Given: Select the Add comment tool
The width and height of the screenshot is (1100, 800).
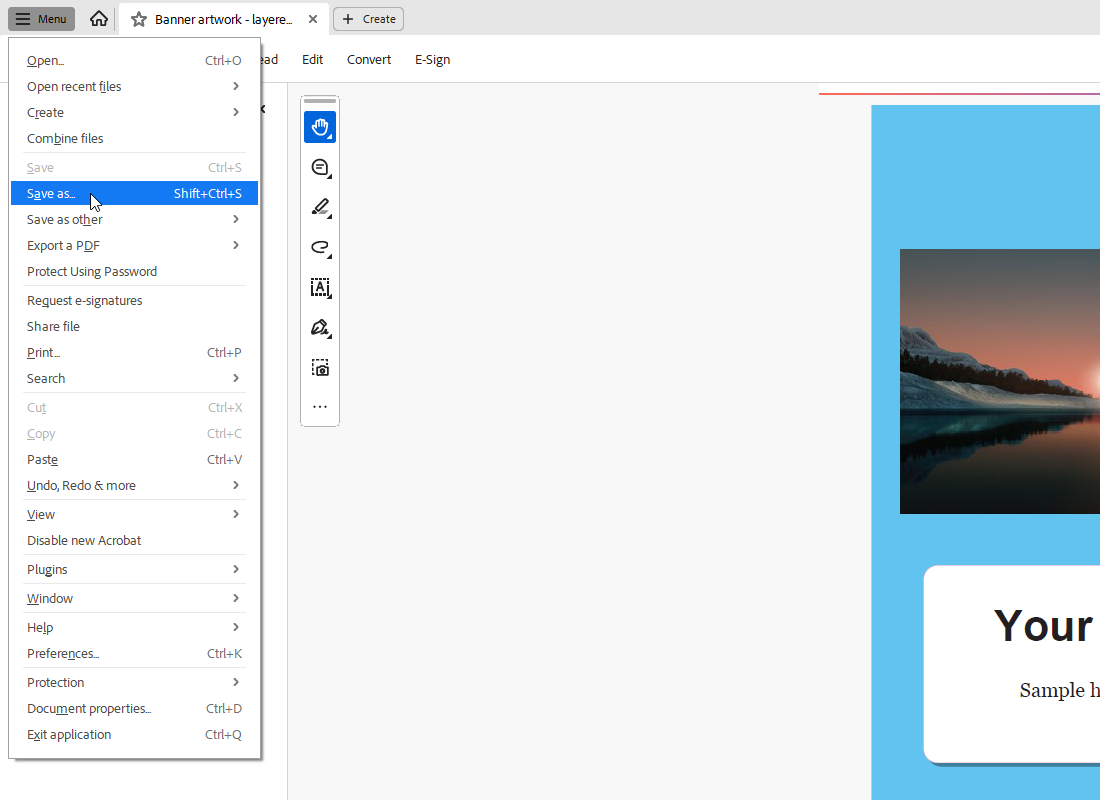Looking at the screenshot, I should (x=320, y=168).
